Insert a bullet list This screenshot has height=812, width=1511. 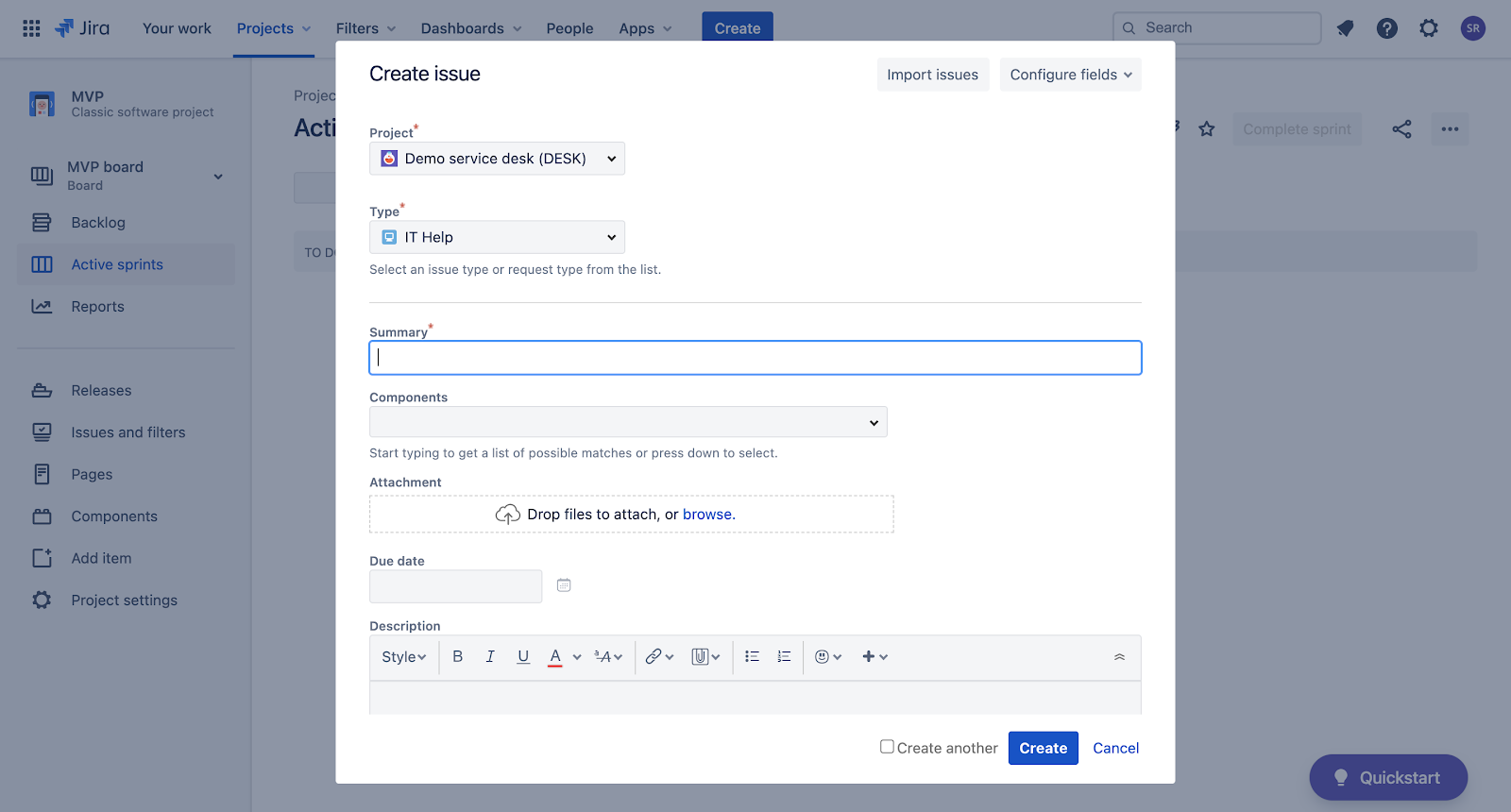(x=753, y=657)
